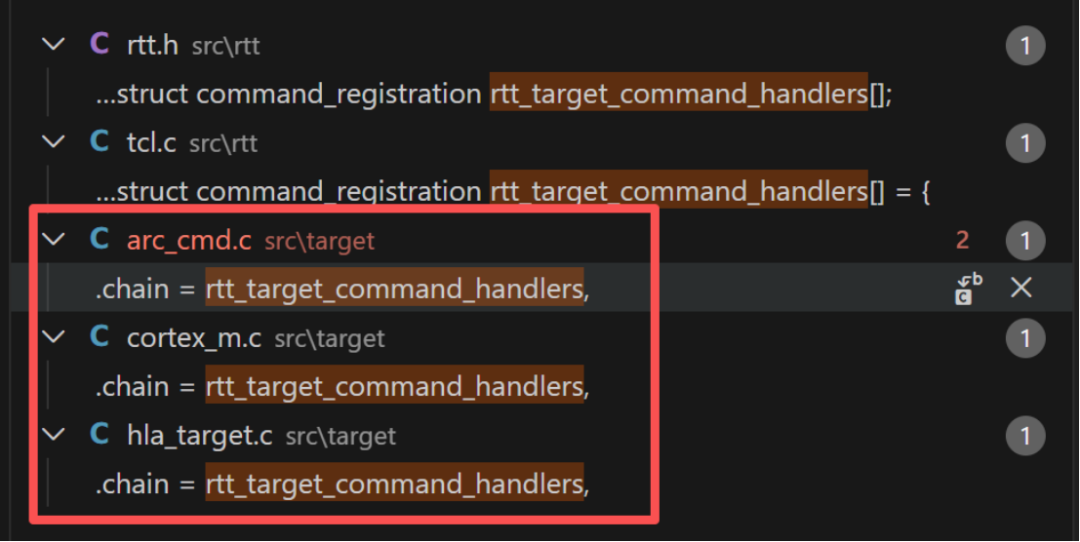Screen dimensions: 1080x542
Task: Collapse the cortex_m.c results group
Action: 53,337
